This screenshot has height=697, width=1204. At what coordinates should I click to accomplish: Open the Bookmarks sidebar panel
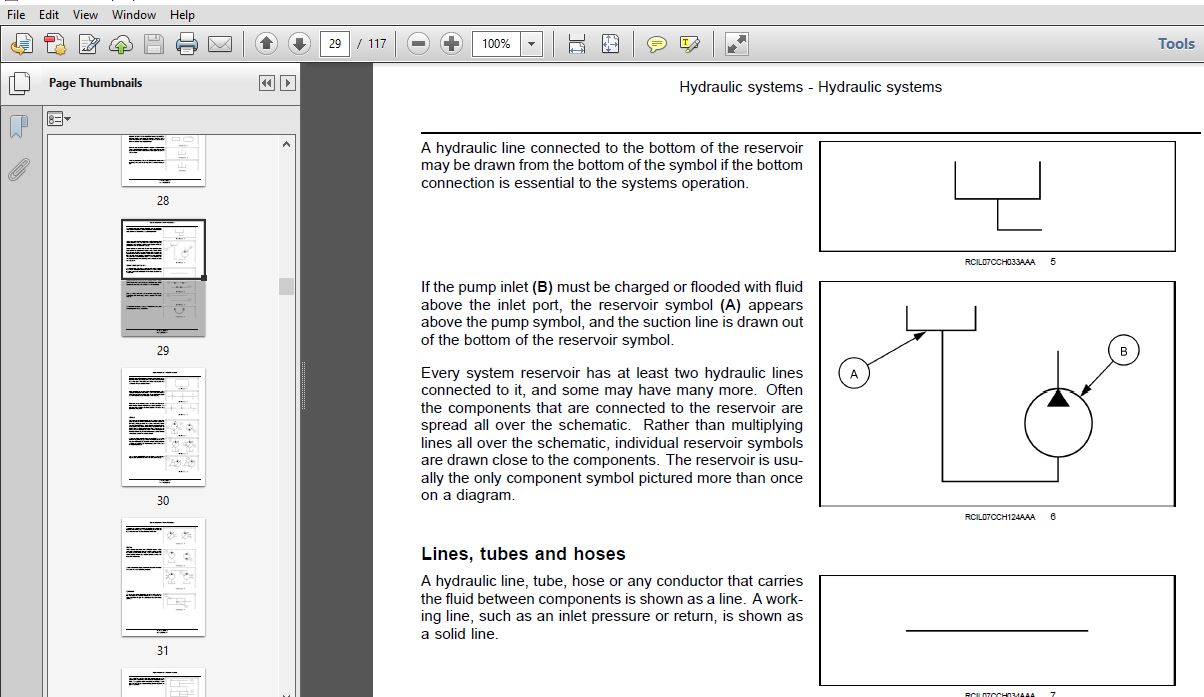click(18, 127)
